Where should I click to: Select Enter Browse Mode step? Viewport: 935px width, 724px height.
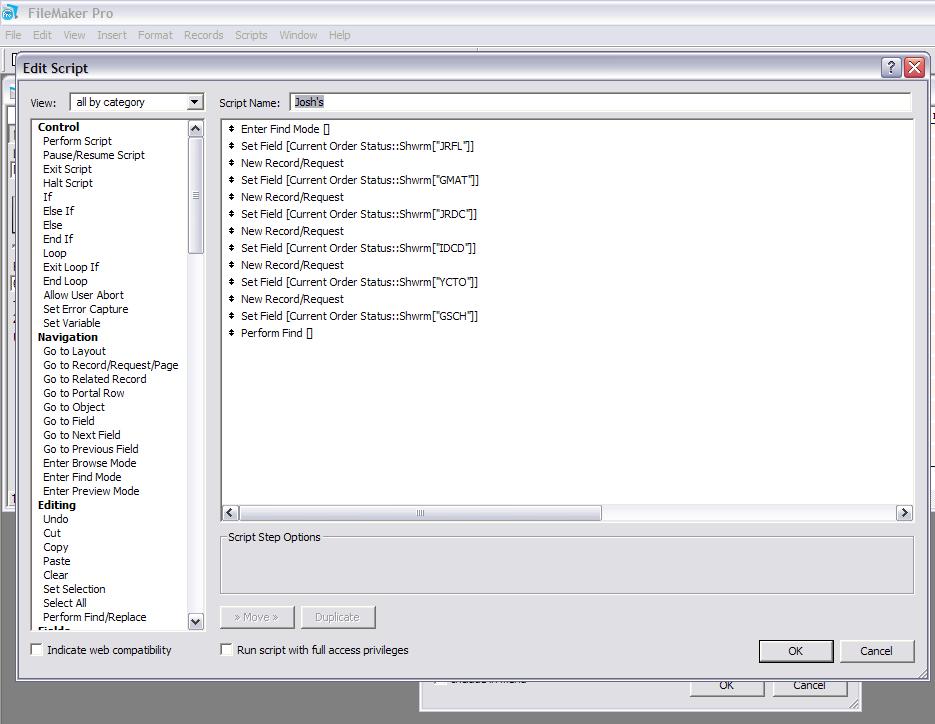coord(89,463)
